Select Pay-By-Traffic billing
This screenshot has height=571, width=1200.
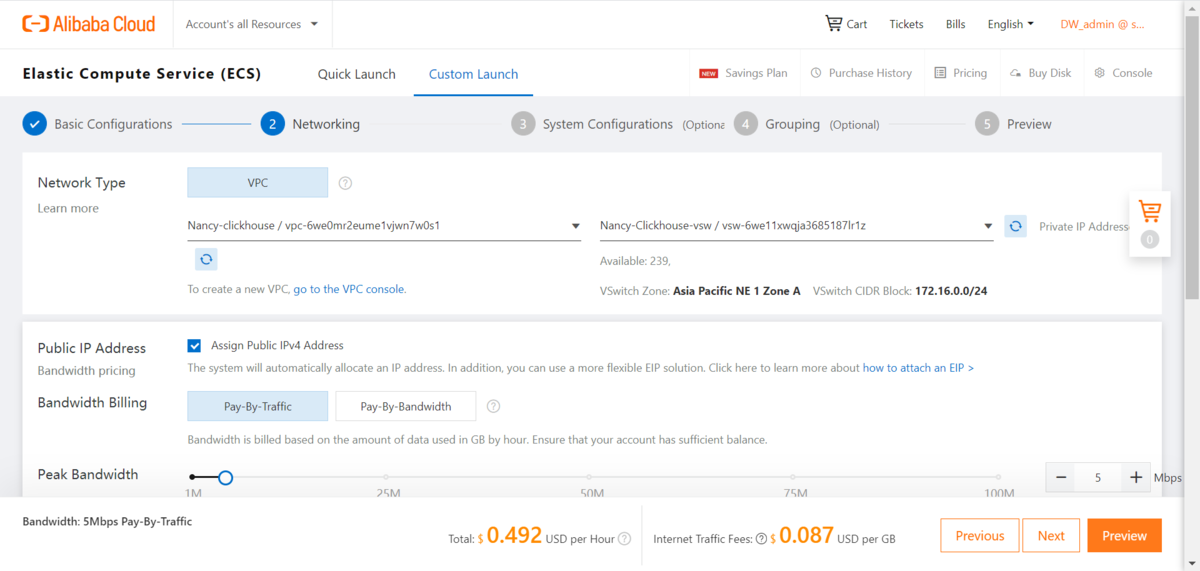[x=257, y=406]
